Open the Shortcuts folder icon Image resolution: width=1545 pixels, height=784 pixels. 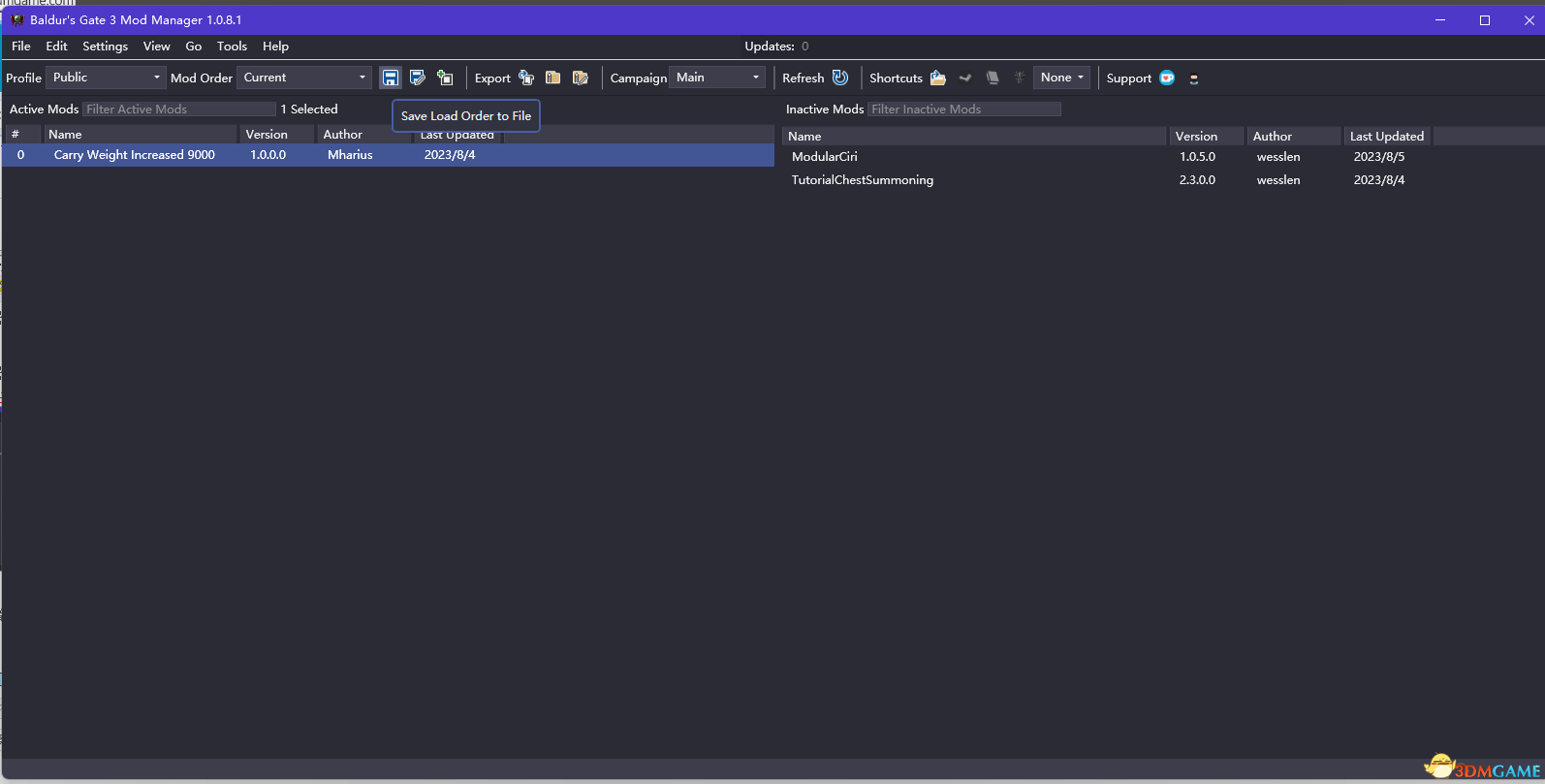(937, 78)
